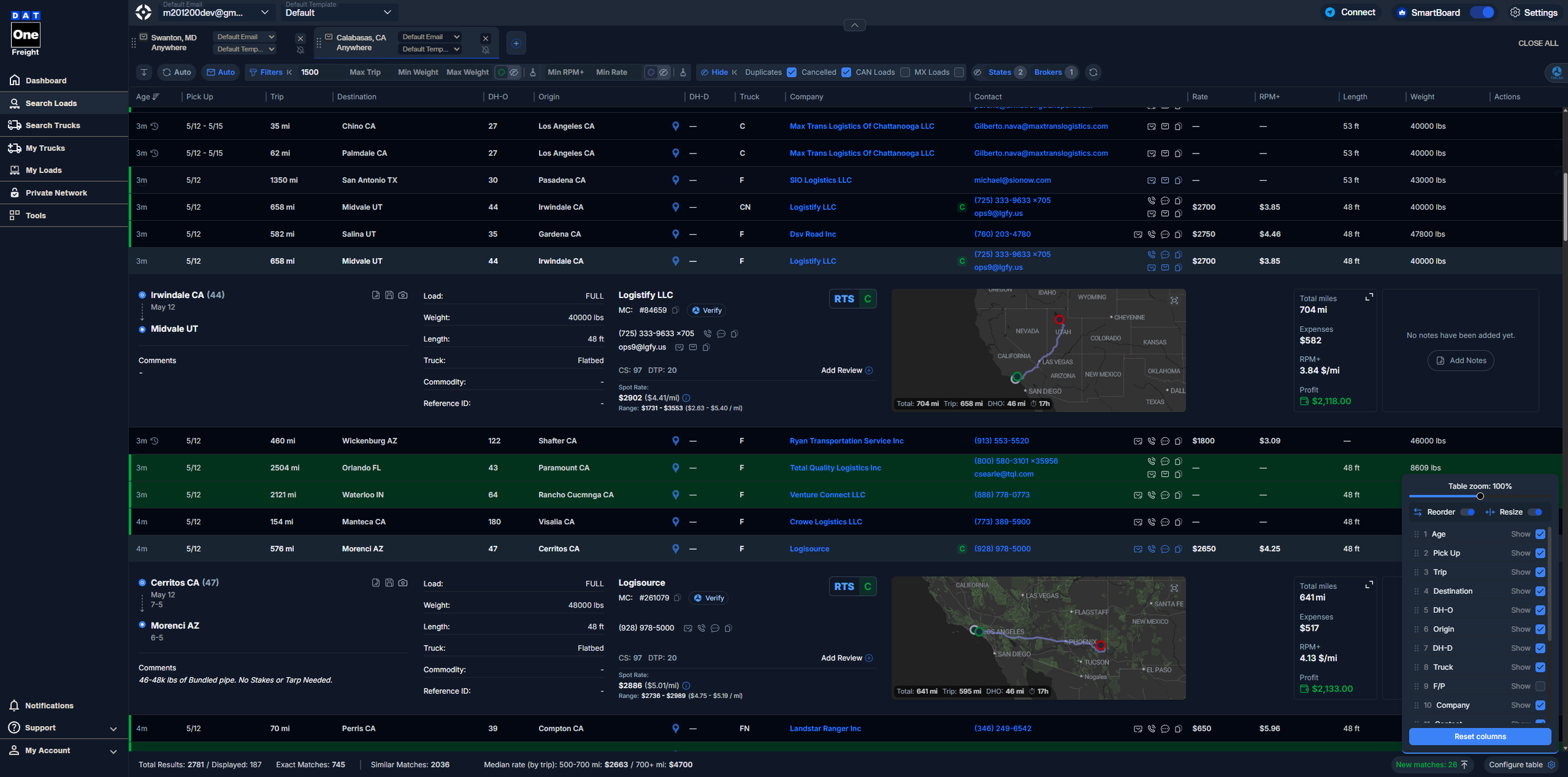The width and height of the screenshot is (1568, 777).
Task: Mute alerts bell for Calabasas, CA search
Action: tap(485, 50)
